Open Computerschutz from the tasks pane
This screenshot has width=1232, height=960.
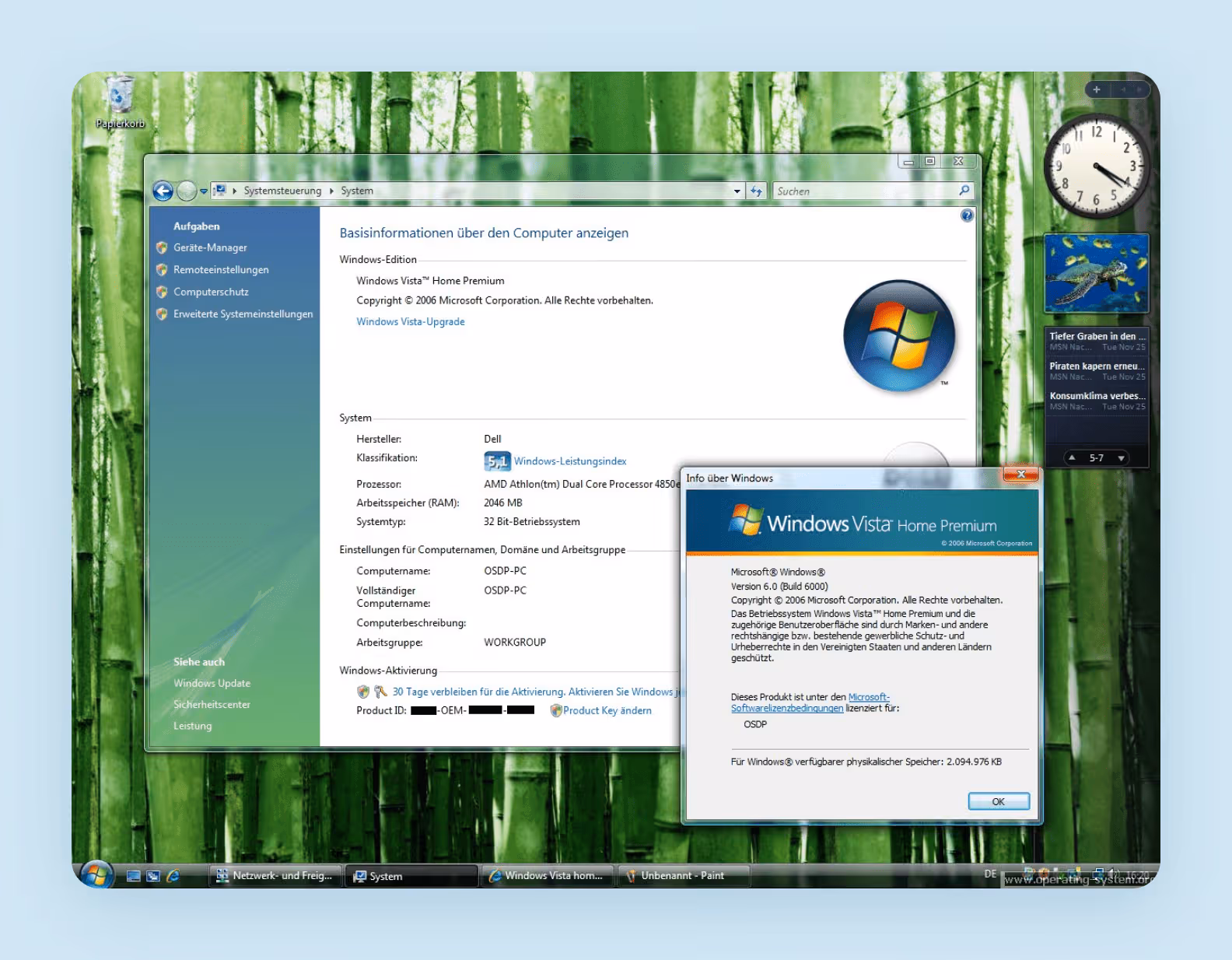coord(211,292)
